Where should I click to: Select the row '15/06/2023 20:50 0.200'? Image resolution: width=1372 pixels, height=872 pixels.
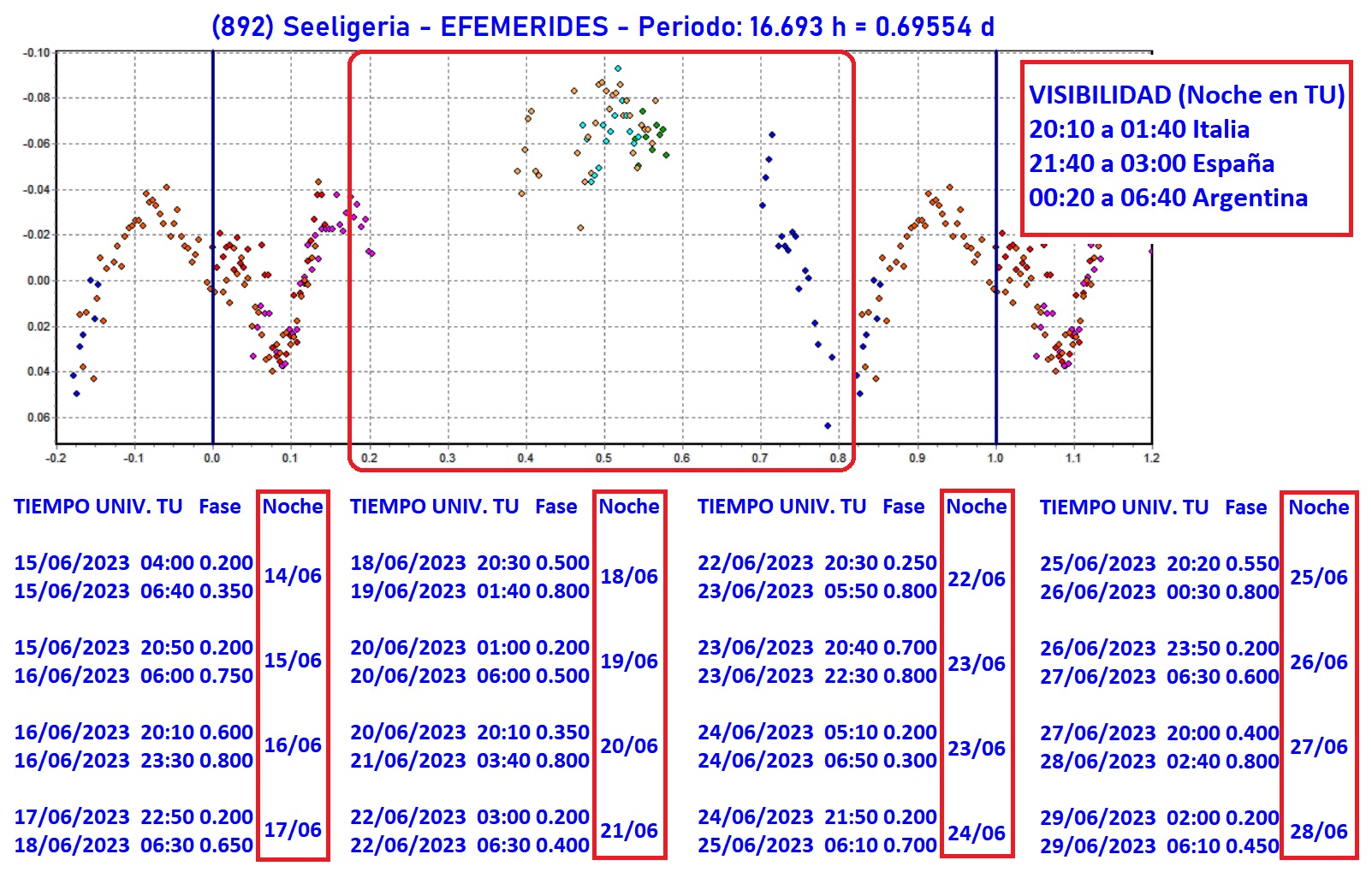coord(134,648)
